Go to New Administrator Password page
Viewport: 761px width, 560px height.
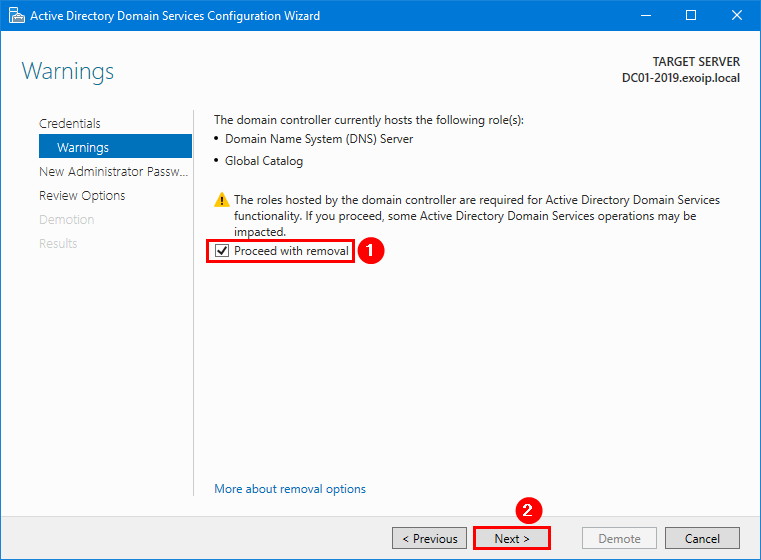(x=113, y=171)
